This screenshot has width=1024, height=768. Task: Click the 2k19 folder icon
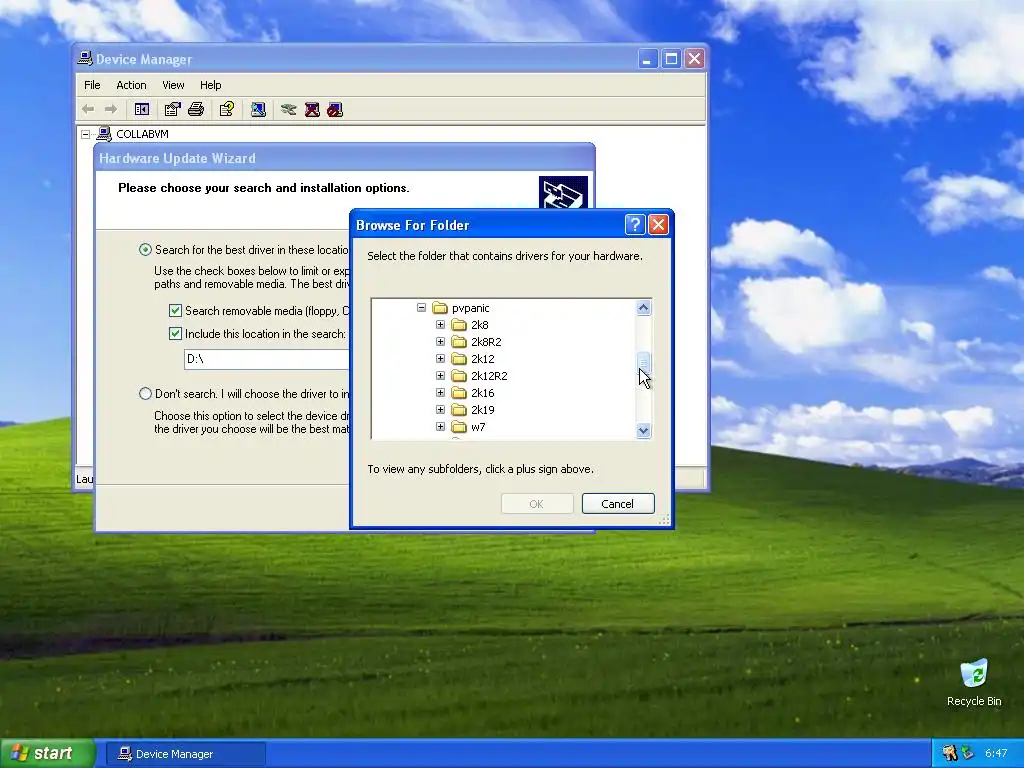tap(459, 410)
